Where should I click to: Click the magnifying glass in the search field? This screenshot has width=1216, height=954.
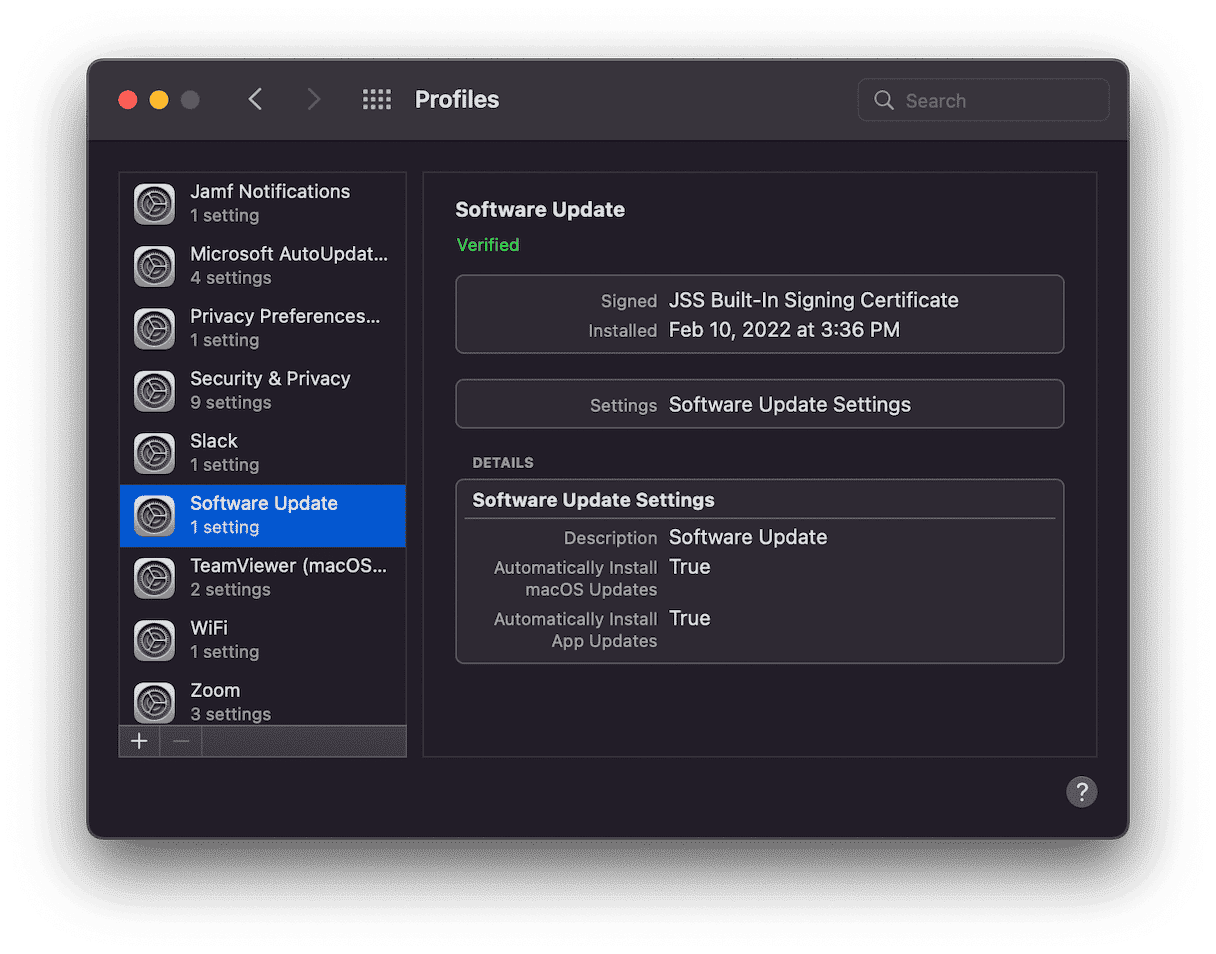[884, 100]
